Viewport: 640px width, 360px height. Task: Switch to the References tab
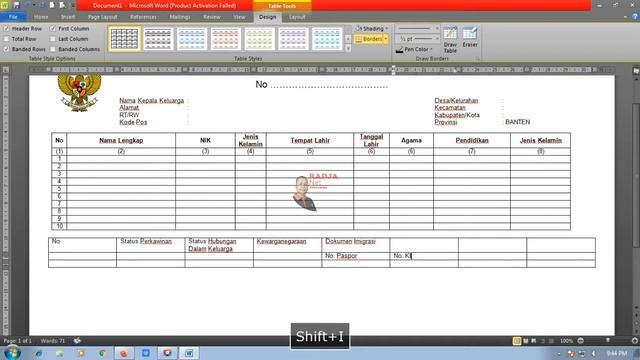tap(143, 17)
